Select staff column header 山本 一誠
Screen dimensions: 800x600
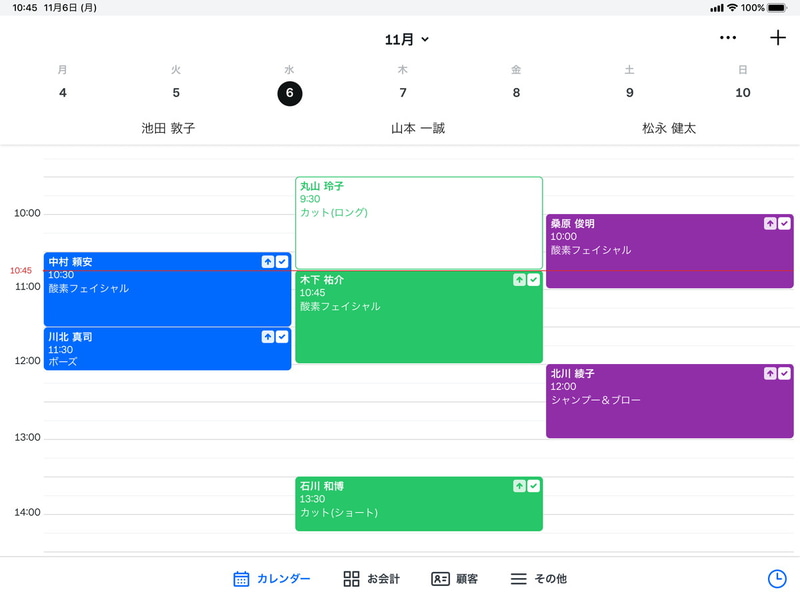(x=418, y=129)
